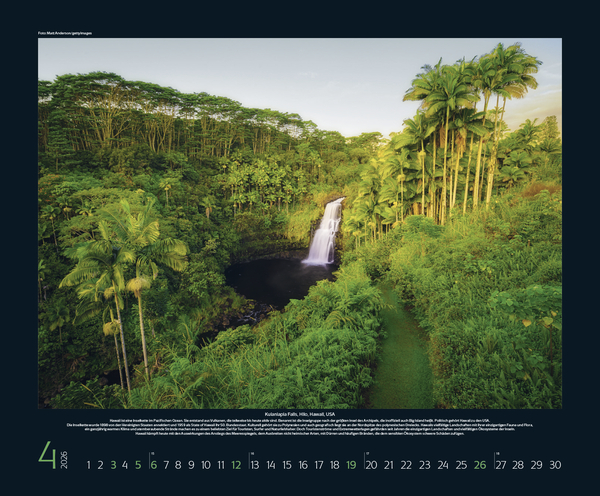
Task: Select the green date 19
Action: [x=351, y=465]
